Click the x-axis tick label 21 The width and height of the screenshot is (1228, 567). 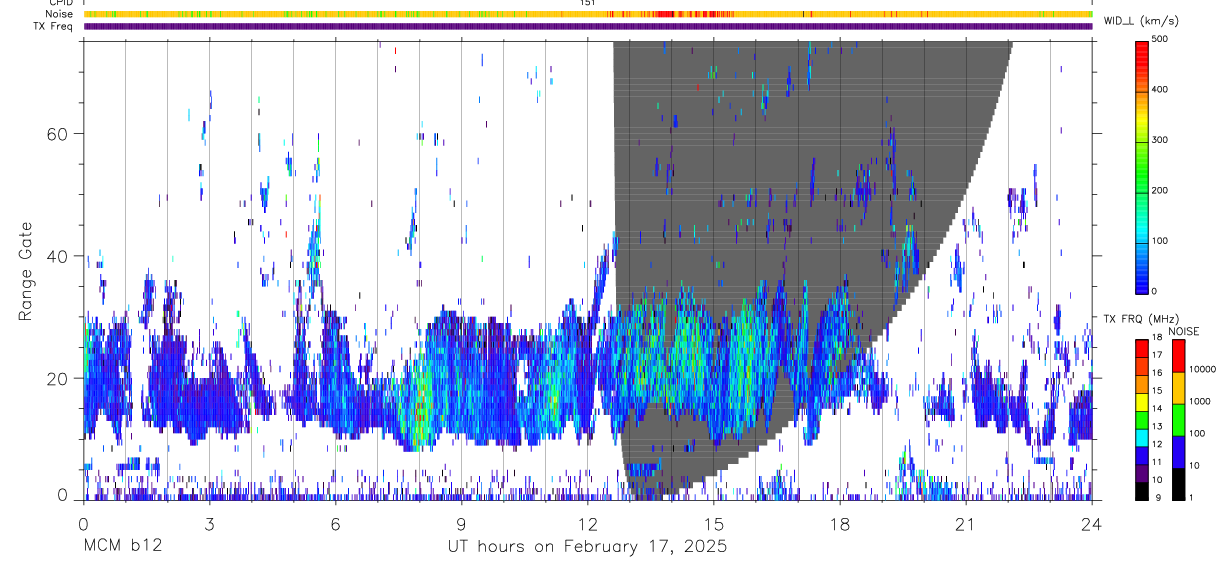(966, 524)
